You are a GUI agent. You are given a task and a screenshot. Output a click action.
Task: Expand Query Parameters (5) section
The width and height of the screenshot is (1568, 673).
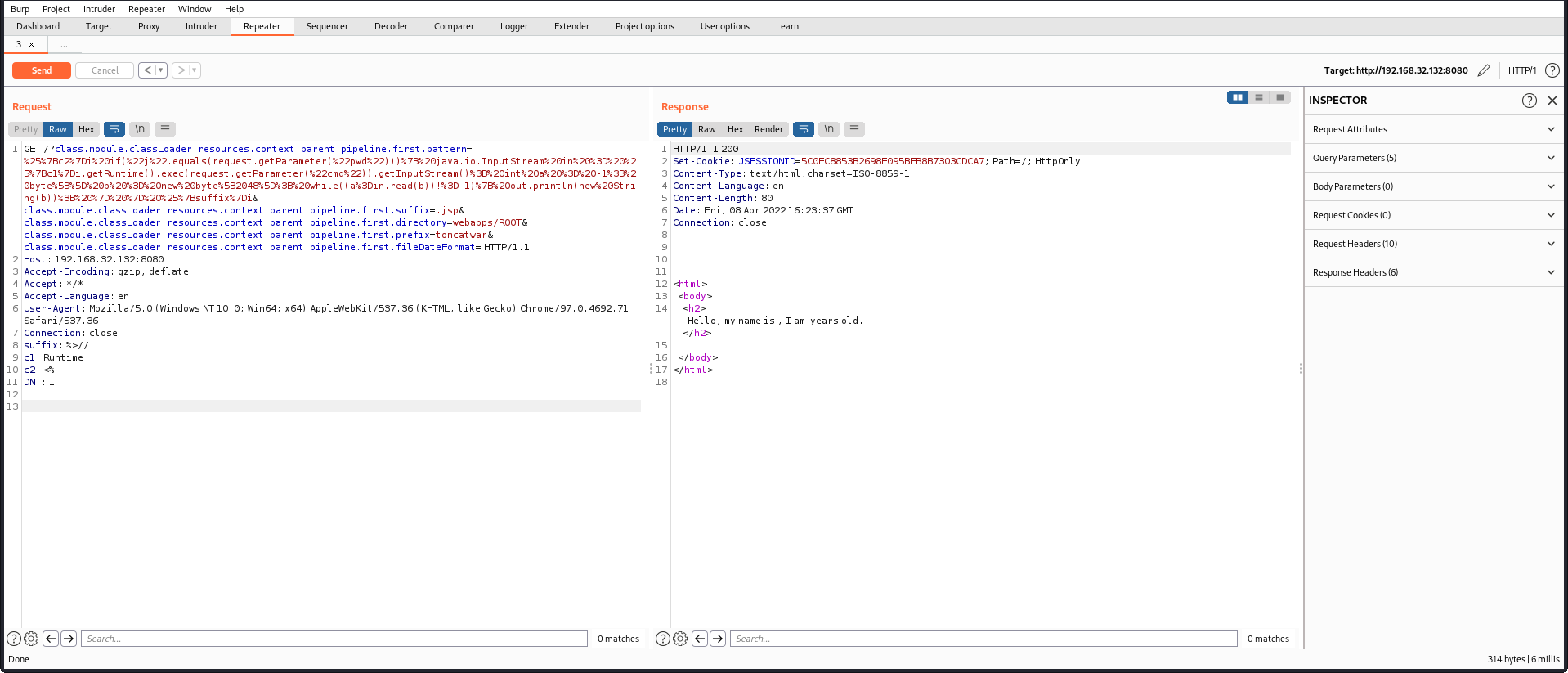pyautogui.click(x=1434, y=158)
